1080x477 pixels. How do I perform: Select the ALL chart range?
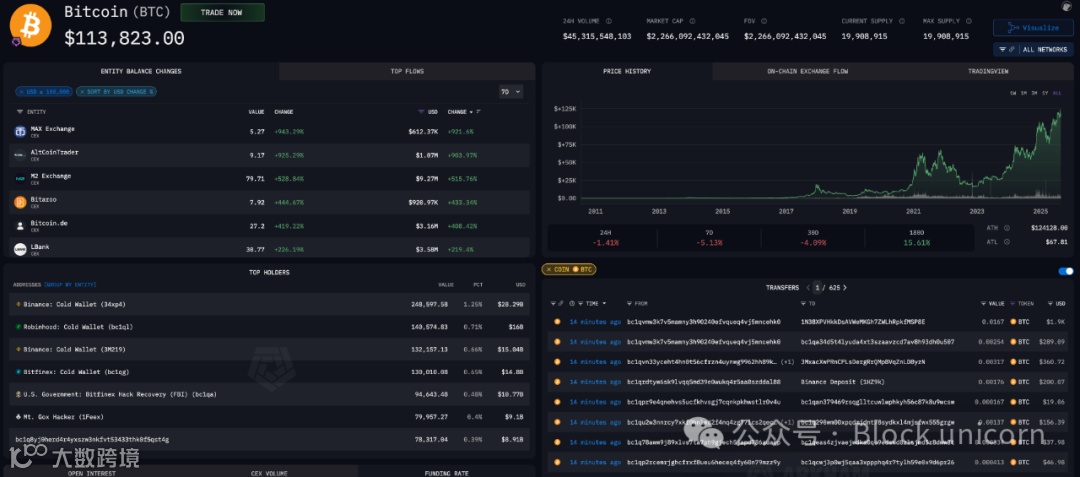point(1058,93)
